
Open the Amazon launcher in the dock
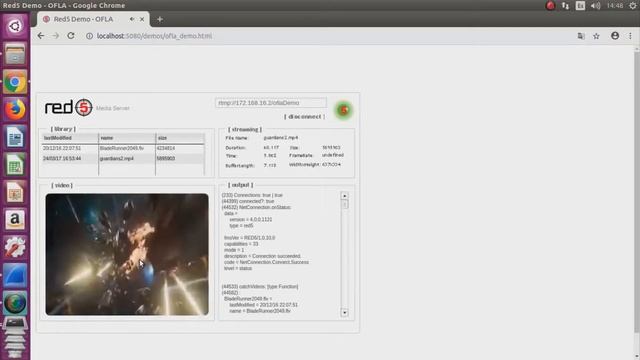coord(15,220)
